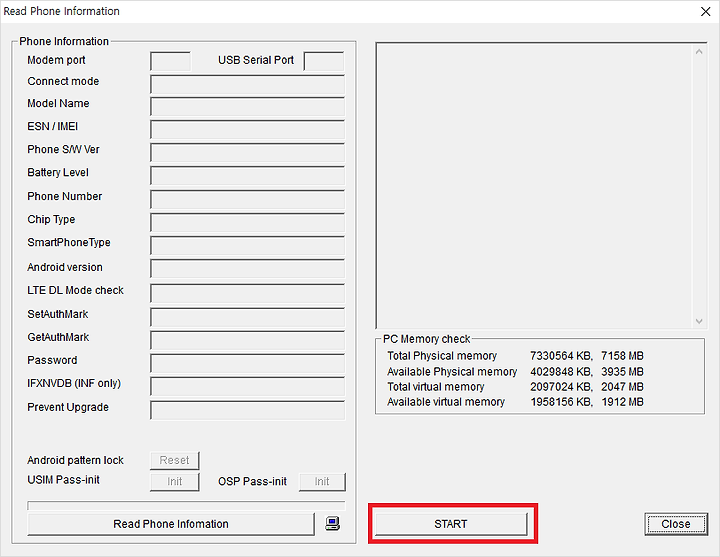Image resolution: width=720 pixels, height=557 pixels.
Task: Click the Password field
Action: [x=248, y=363]
